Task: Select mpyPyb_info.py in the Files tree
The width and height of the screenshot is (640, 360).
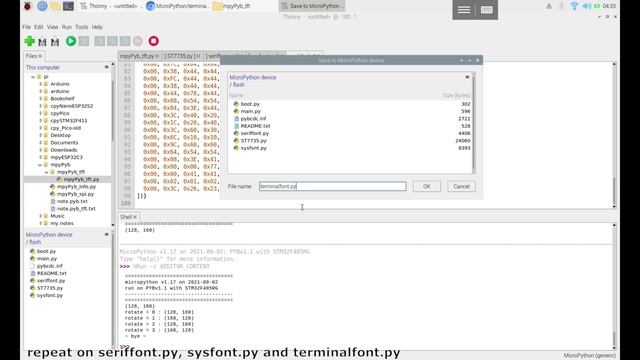Action: pyautogui.click(x=76, y=187)
